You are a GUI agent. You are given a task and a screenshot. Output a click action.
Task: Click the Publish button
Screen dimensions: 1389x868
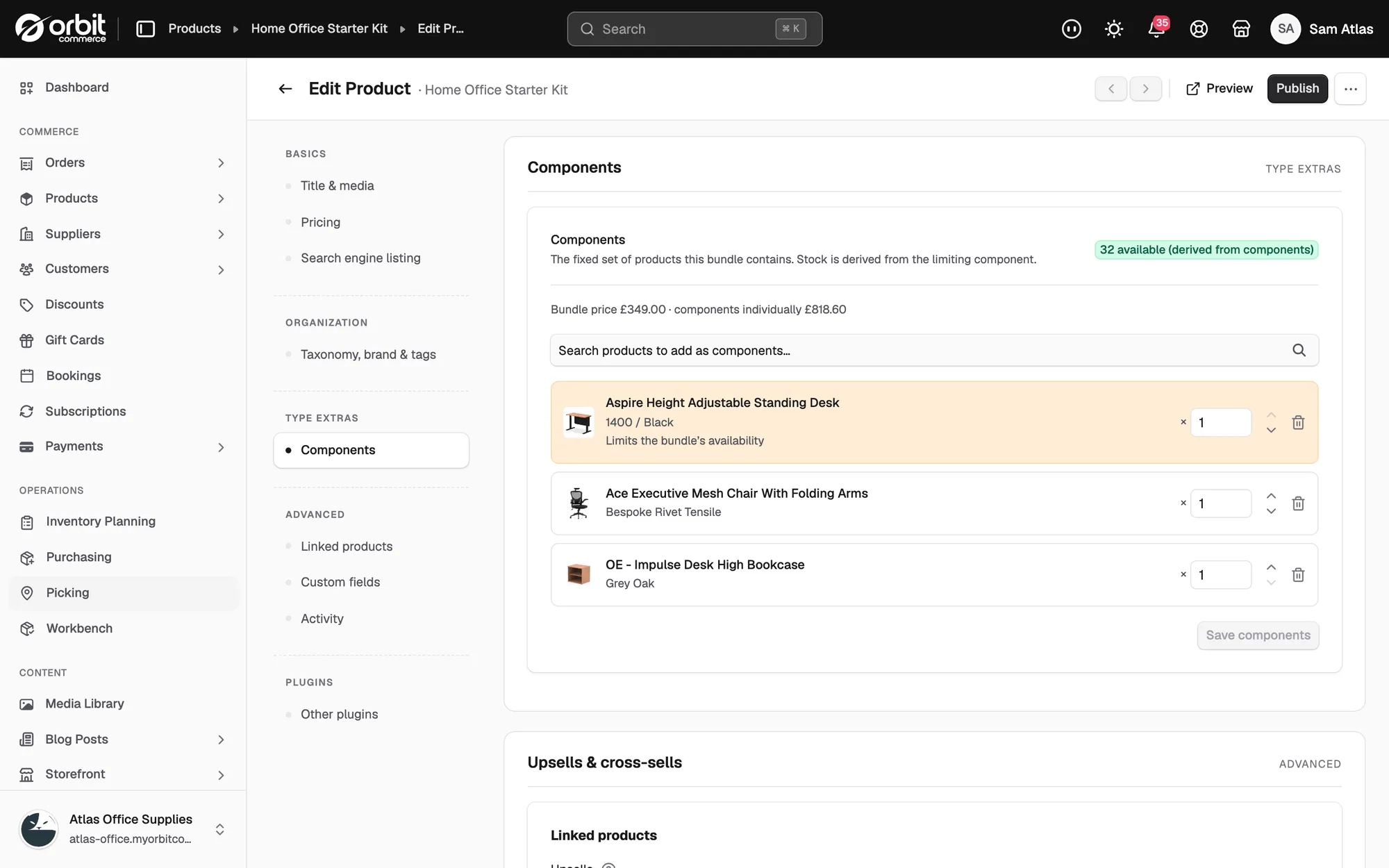(1297, 89)
